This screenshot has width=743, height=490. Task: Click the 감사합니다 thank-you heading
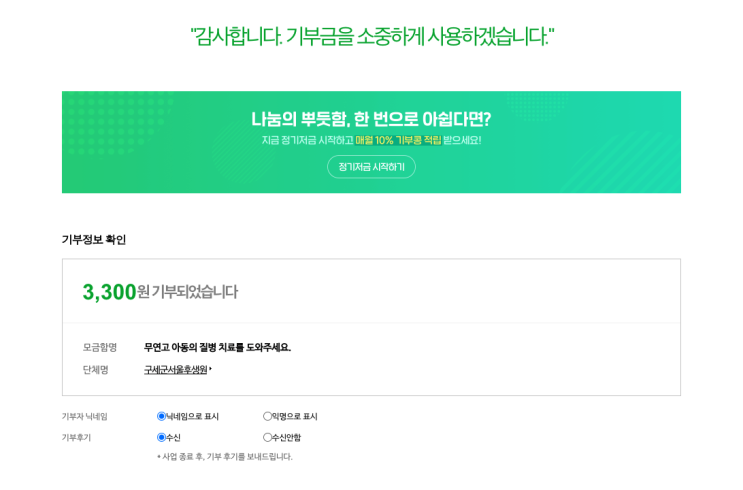(371, 37)
